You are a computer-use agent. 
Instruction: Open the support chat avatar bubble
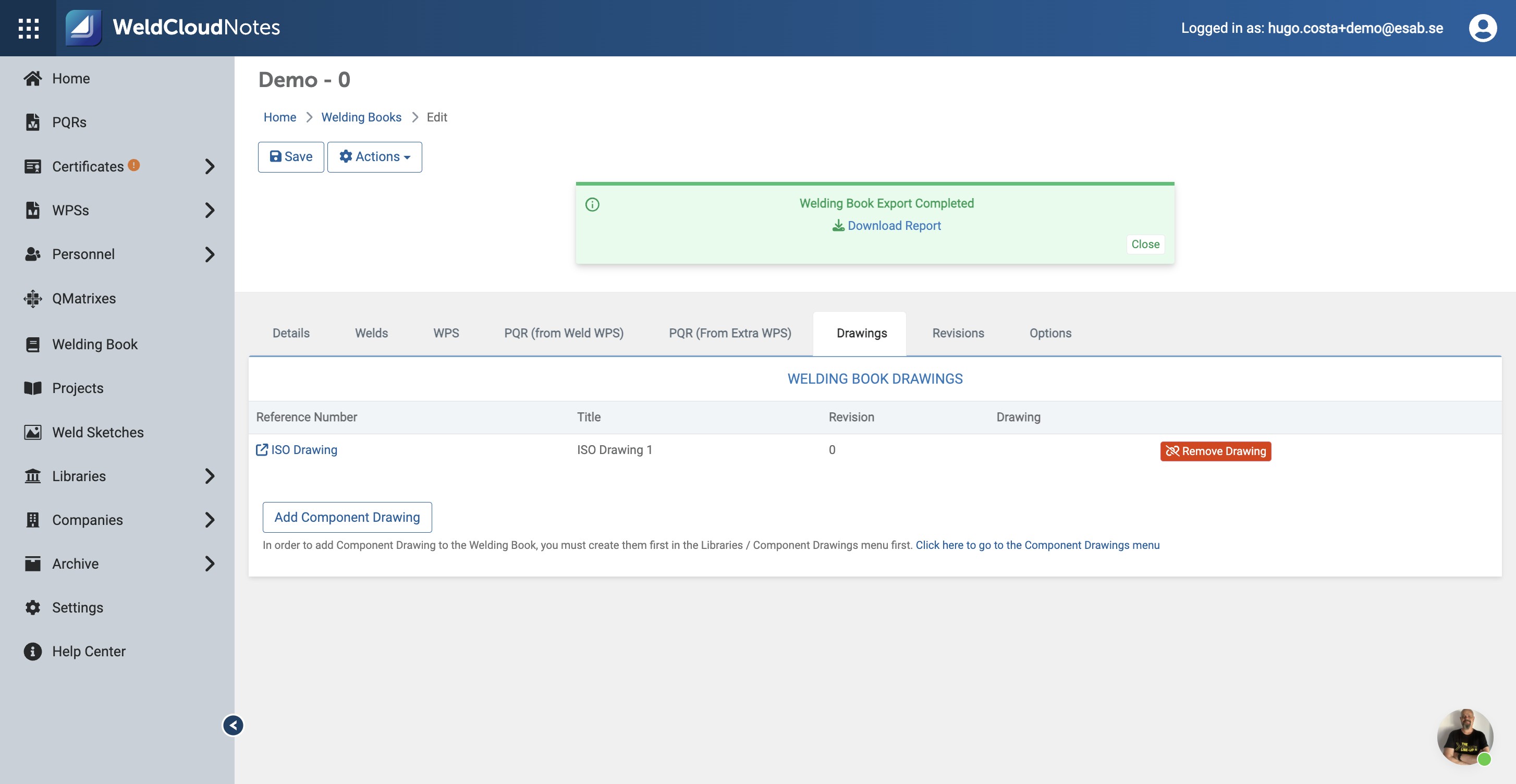pyautogui.click(x=1465, y=737)
